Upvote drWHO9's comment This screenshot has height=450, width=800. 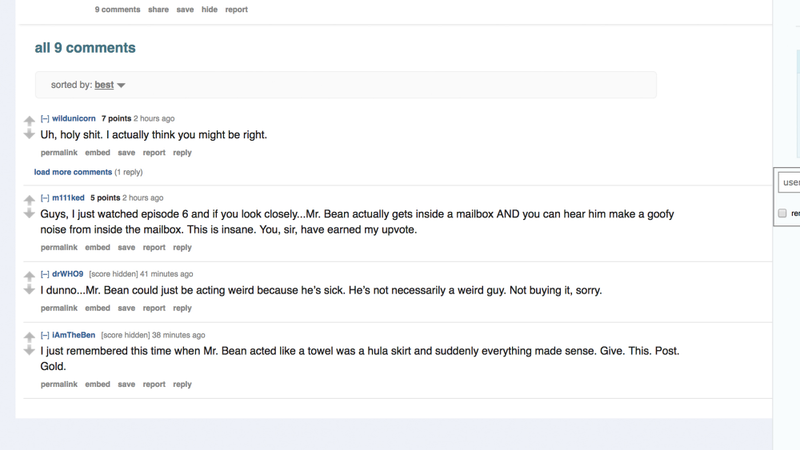pyautogui.click(x=29, y=276)
